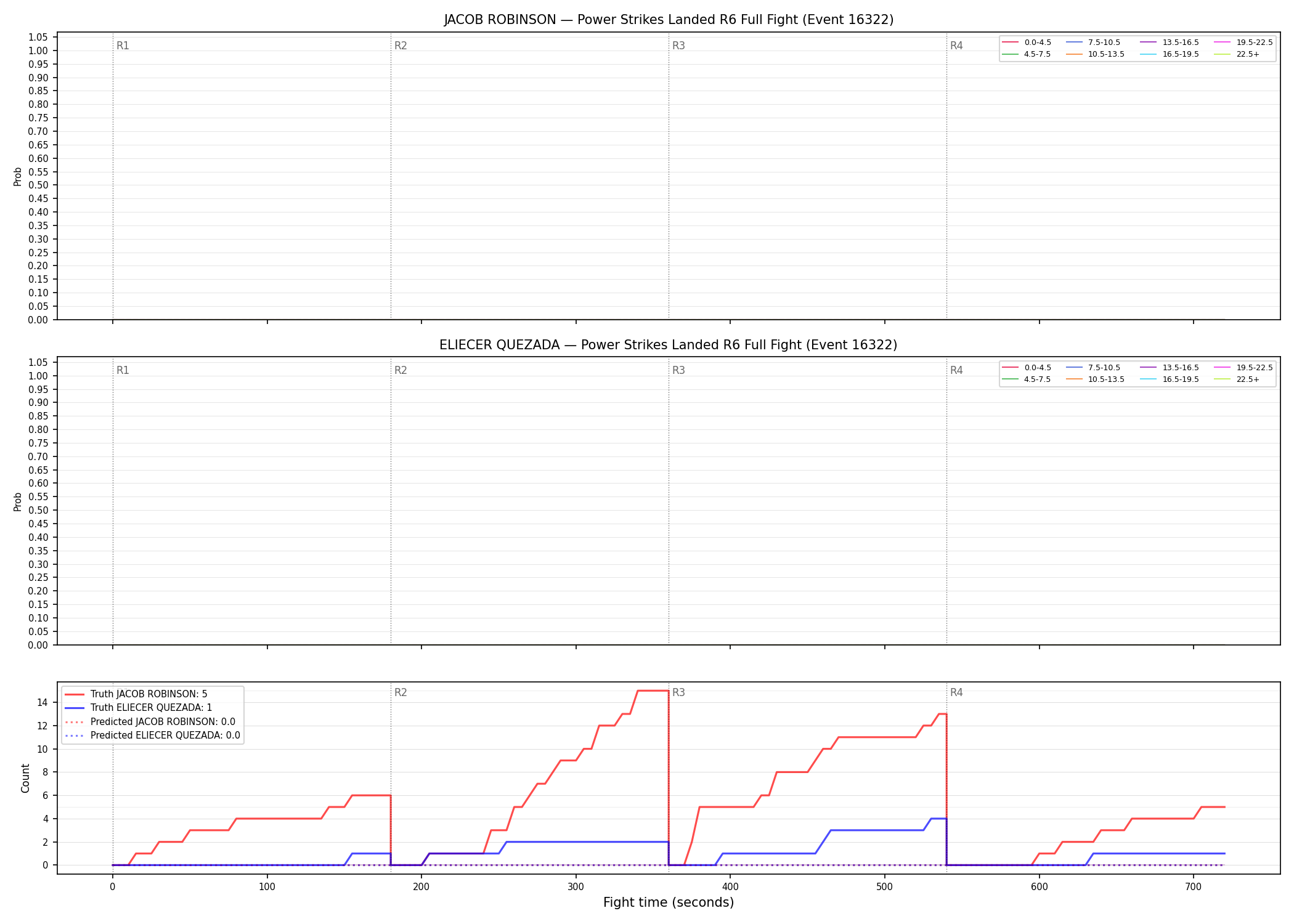This screenshot has width=1294, height=924.
Task: Click the JACOB ROBINSON Power Strikes chart title
Action: click(669, 20)
